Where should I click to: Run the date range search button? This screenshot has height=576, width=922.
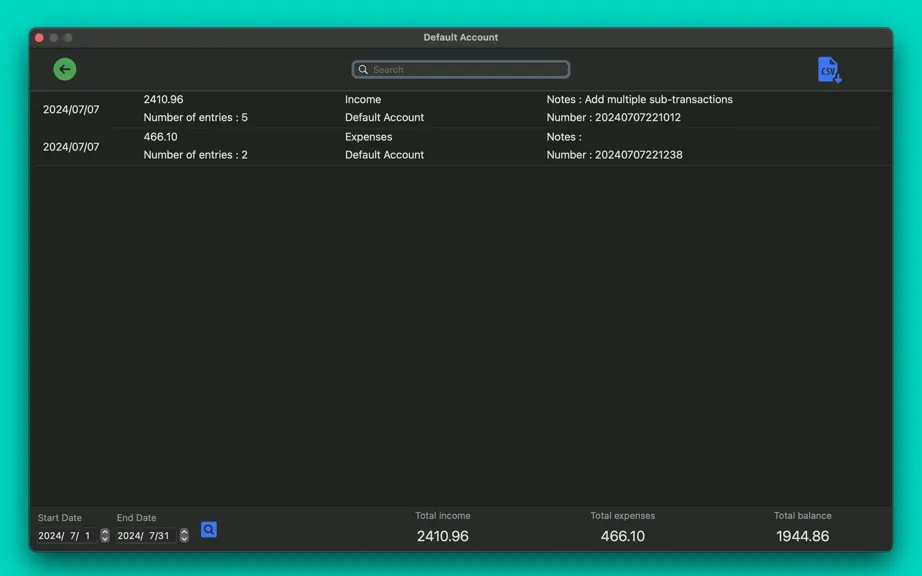pyautogui.click(x=209, y=530)
